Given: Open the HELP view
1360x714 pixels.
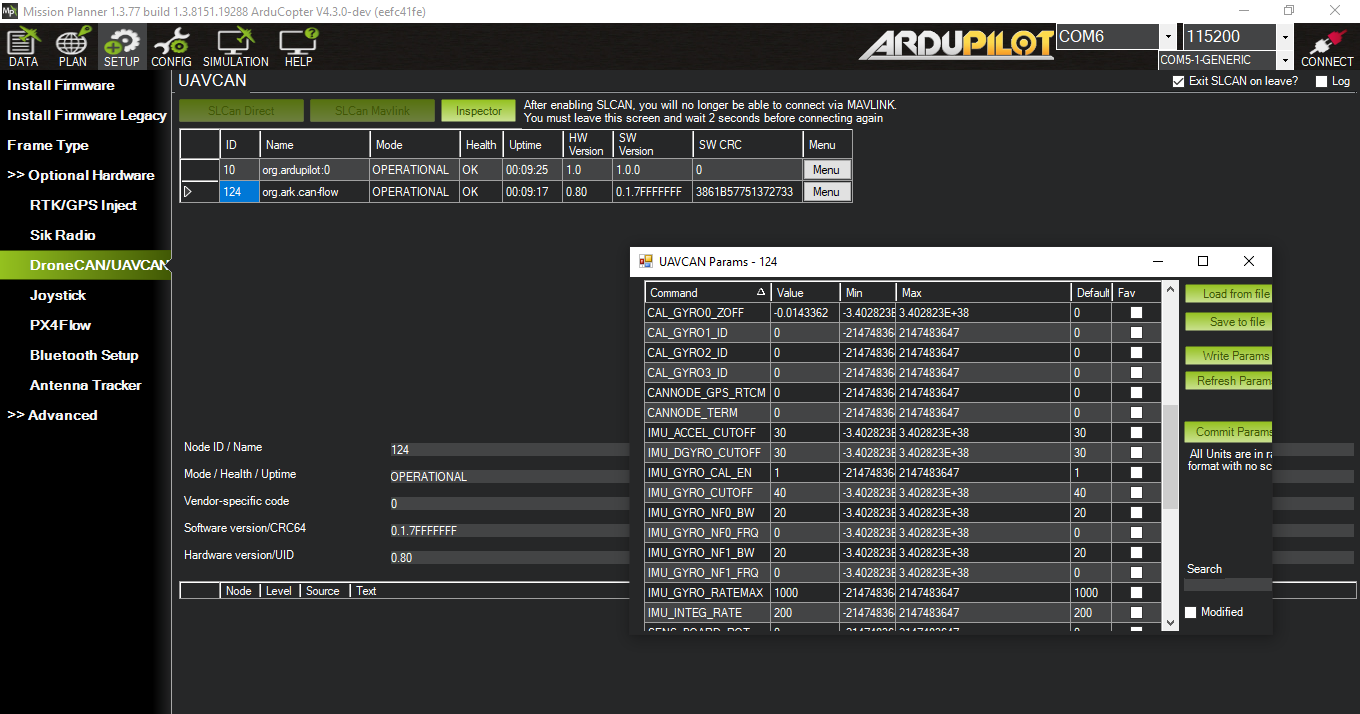Looking at the screenshot, I should tap(299, 48).
